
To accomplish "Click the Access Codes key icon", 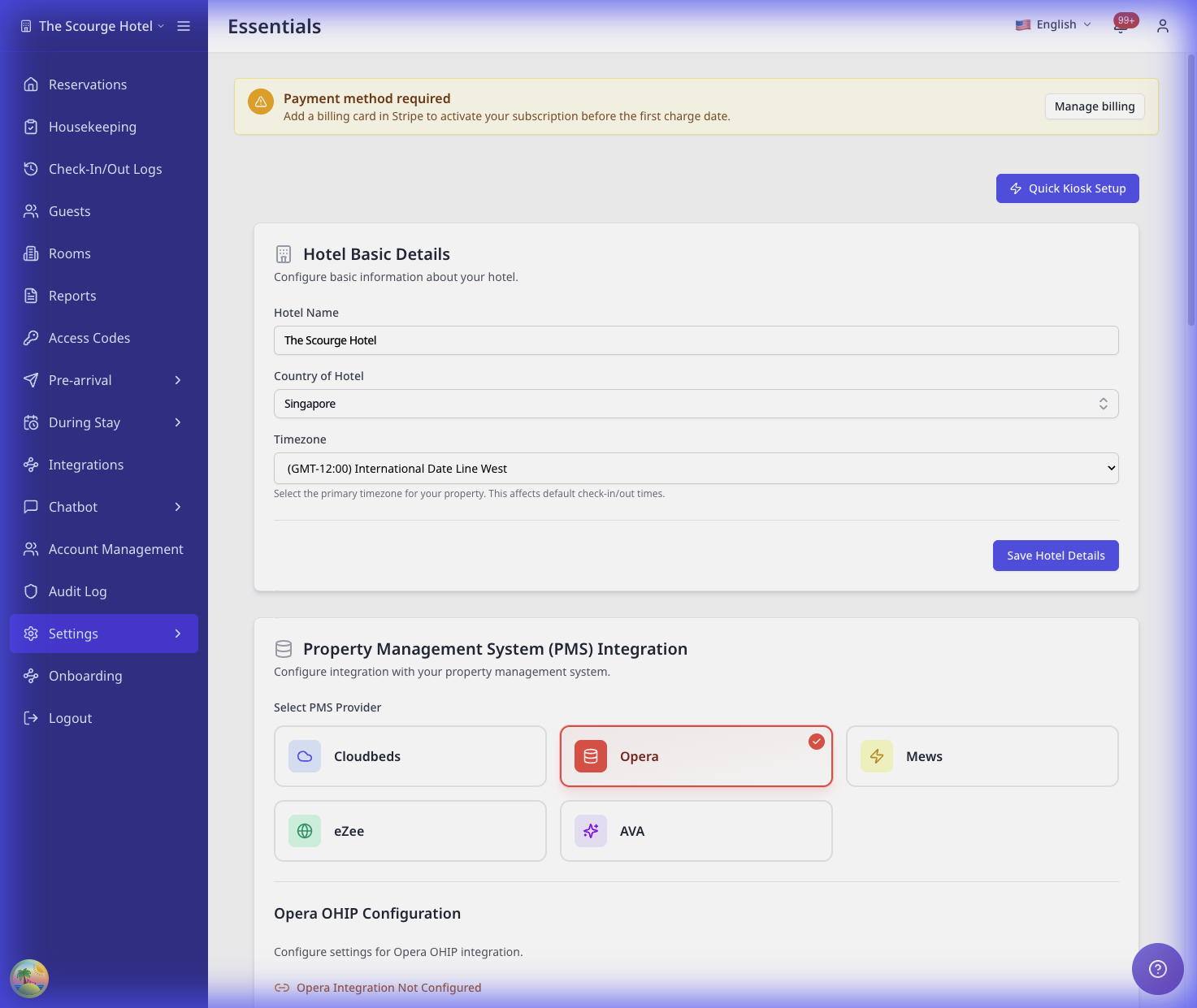I will point(31,338).
